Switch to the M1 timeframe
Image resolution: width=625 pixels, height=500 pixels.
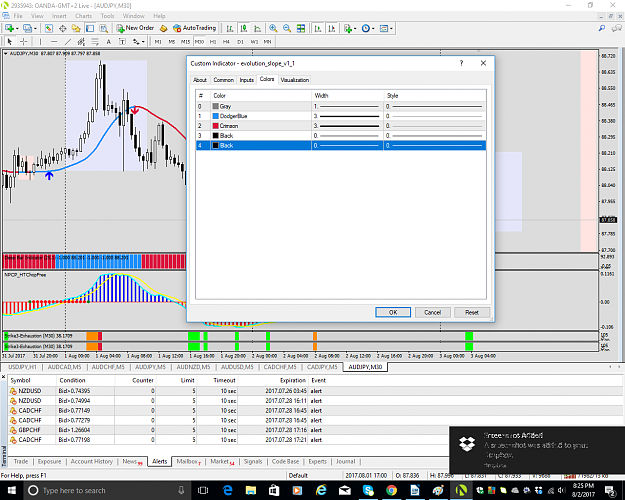click(x=158, y=41)
